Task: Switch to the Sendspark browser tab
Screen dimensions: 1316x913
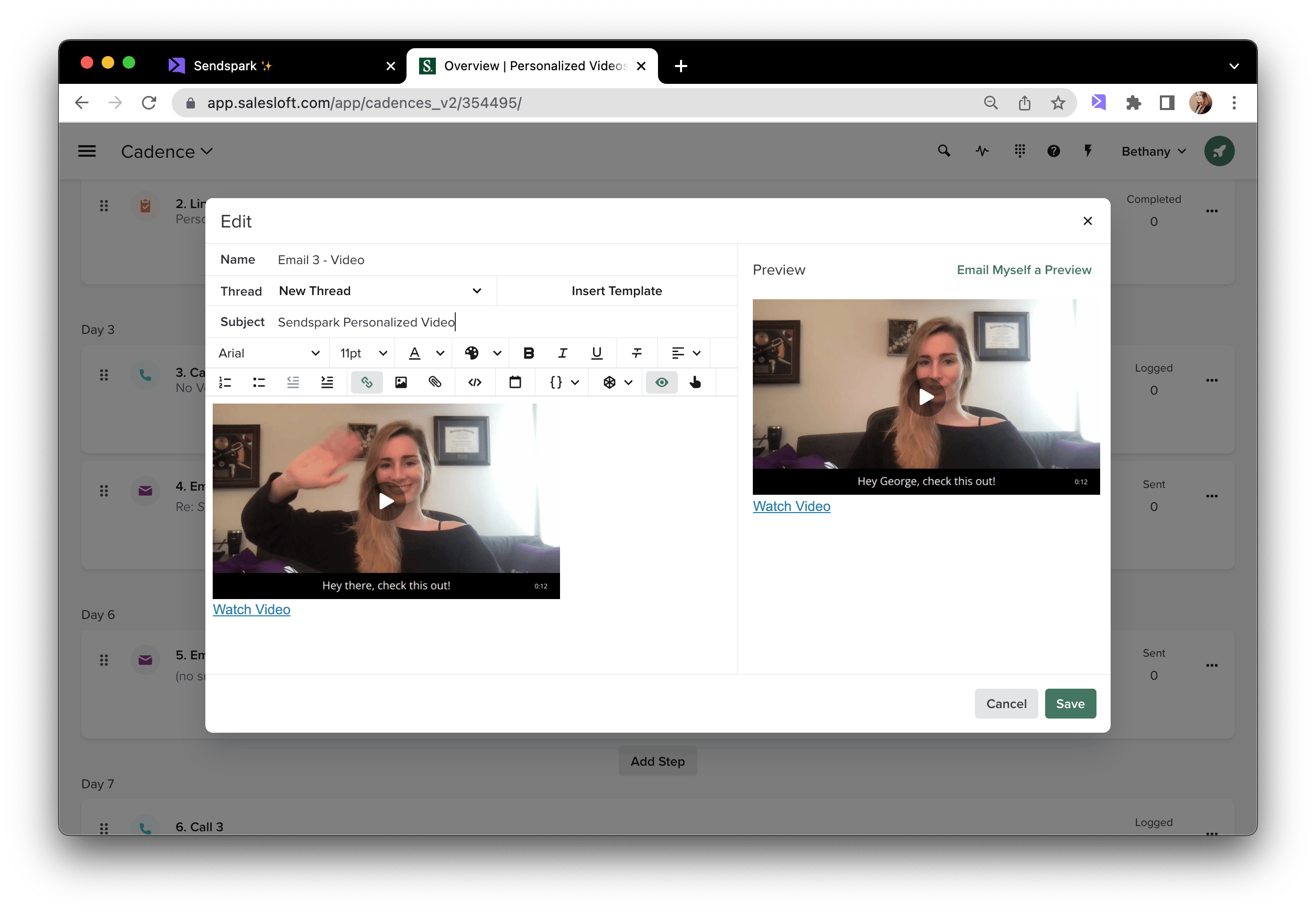Action: point(281,66)
